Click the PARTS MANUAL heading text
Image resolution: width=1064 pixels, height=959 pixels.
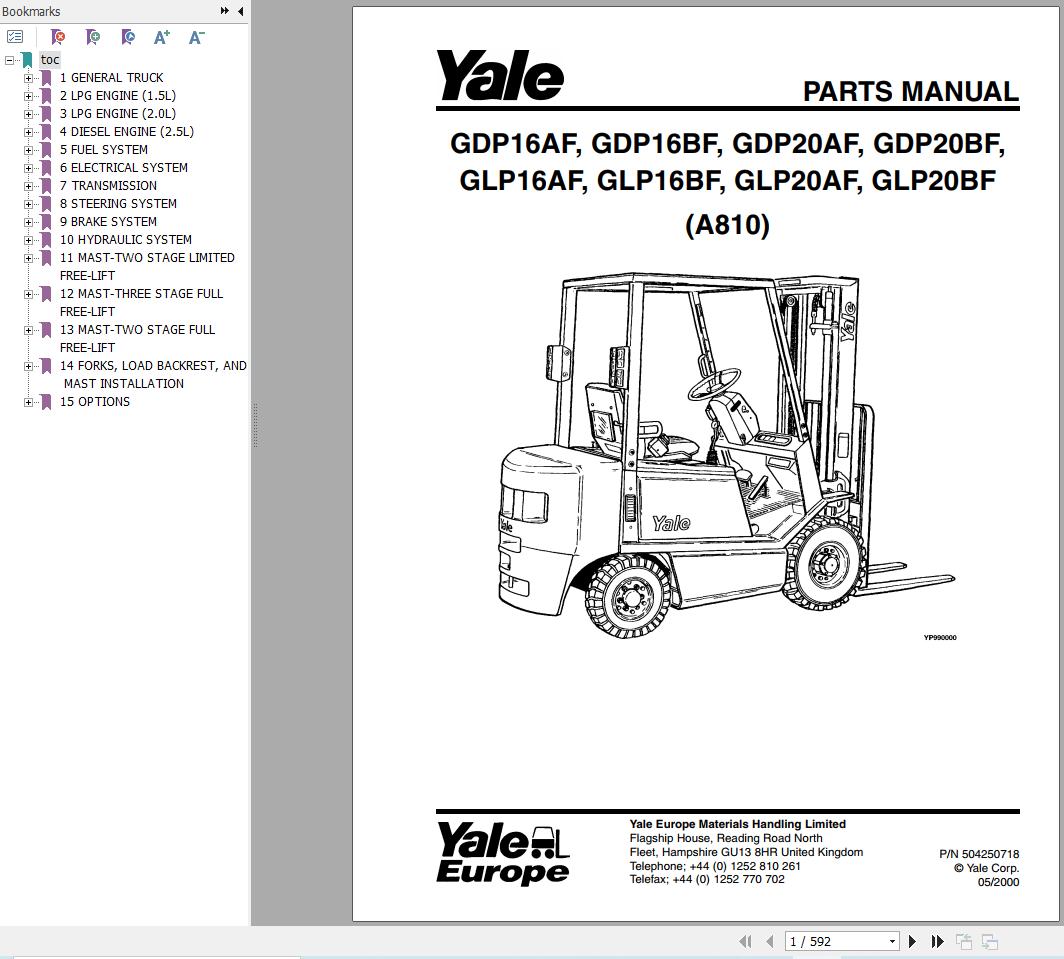tap(911, 92)
